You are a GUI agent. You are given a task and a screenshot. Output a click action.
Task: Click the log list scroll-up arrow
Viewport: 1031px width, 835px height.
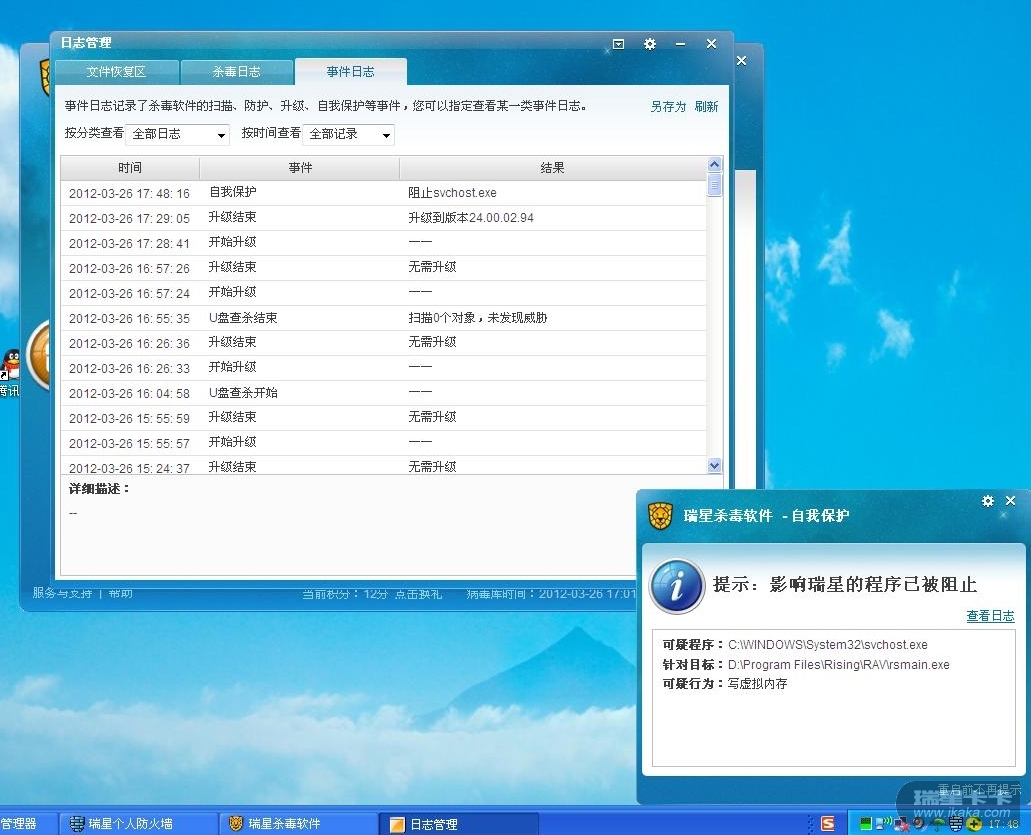click(715, 164)
